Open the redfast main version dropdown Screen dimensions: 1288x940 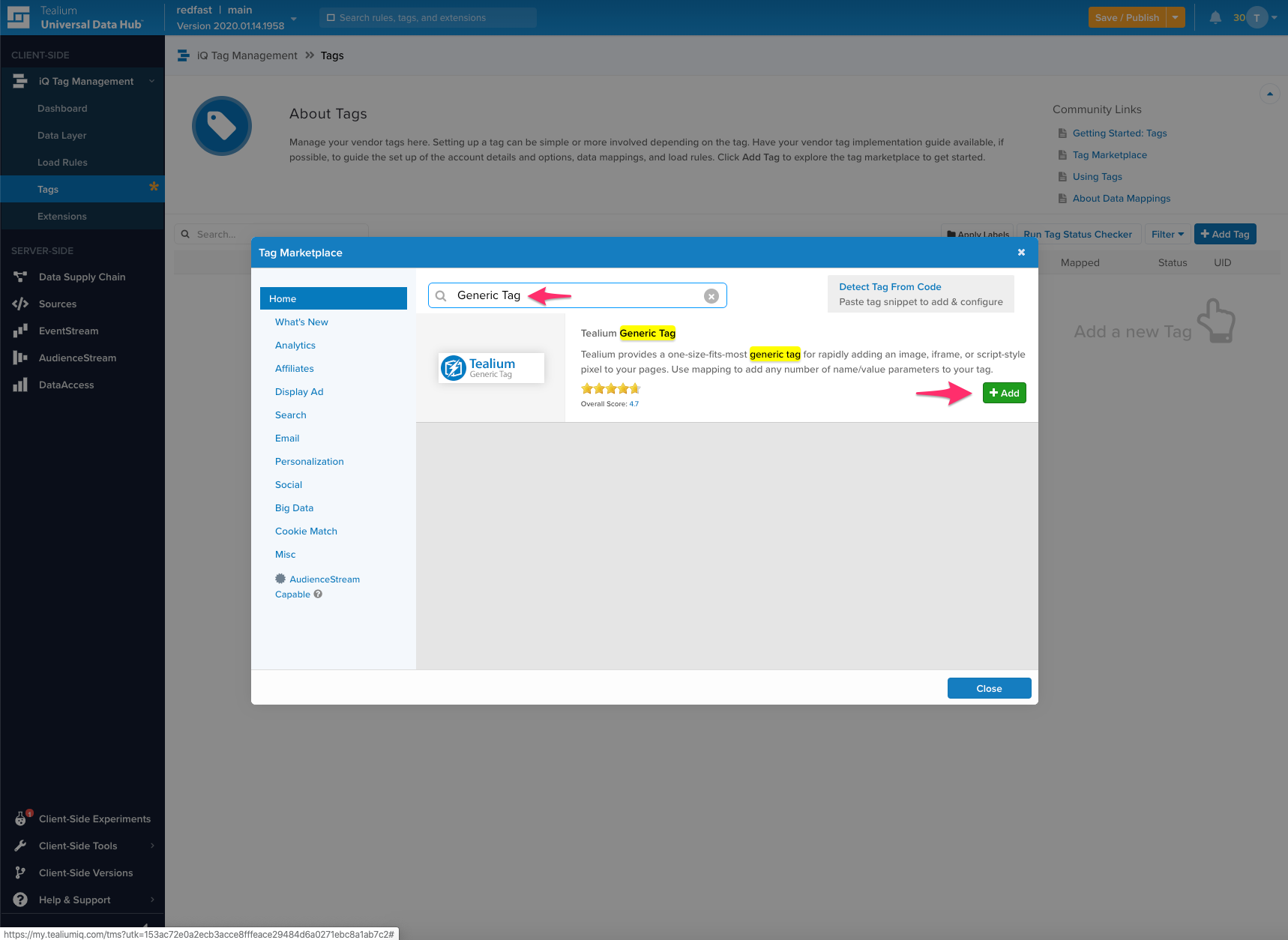point(293,19)
